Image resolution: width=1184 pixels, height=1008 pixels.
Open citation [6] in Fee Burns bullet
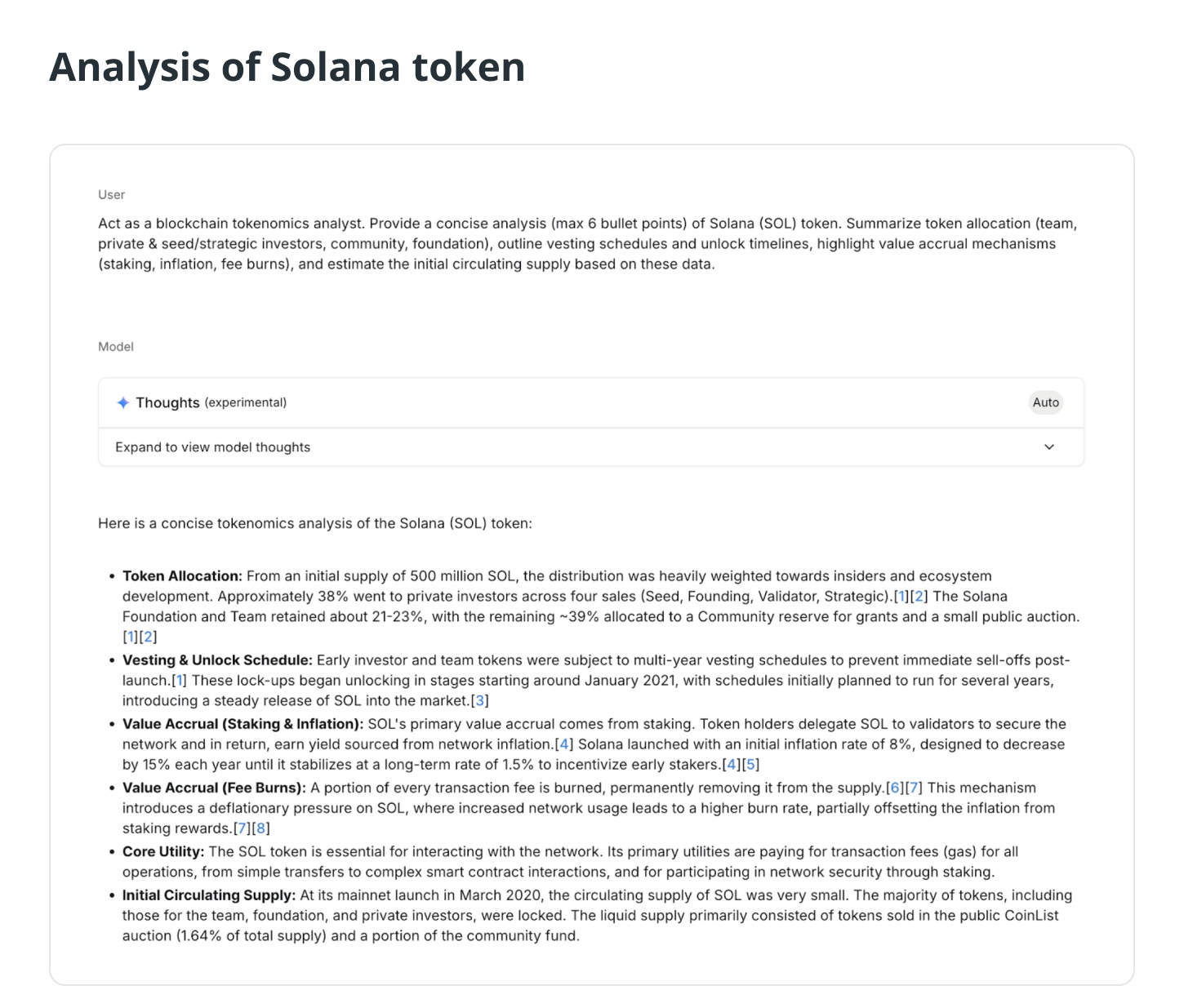click(x=896, y=788)
